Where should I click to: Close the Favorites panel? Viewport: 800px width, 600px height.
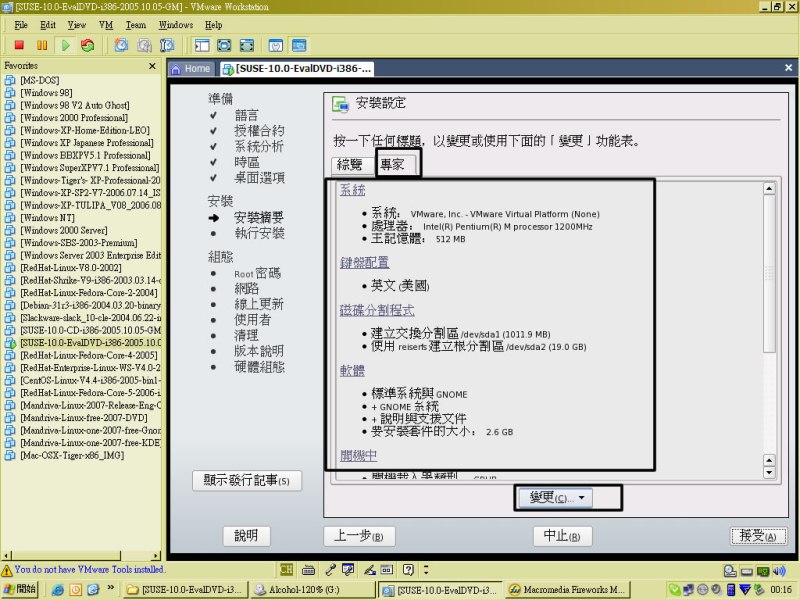click(153, 66)
